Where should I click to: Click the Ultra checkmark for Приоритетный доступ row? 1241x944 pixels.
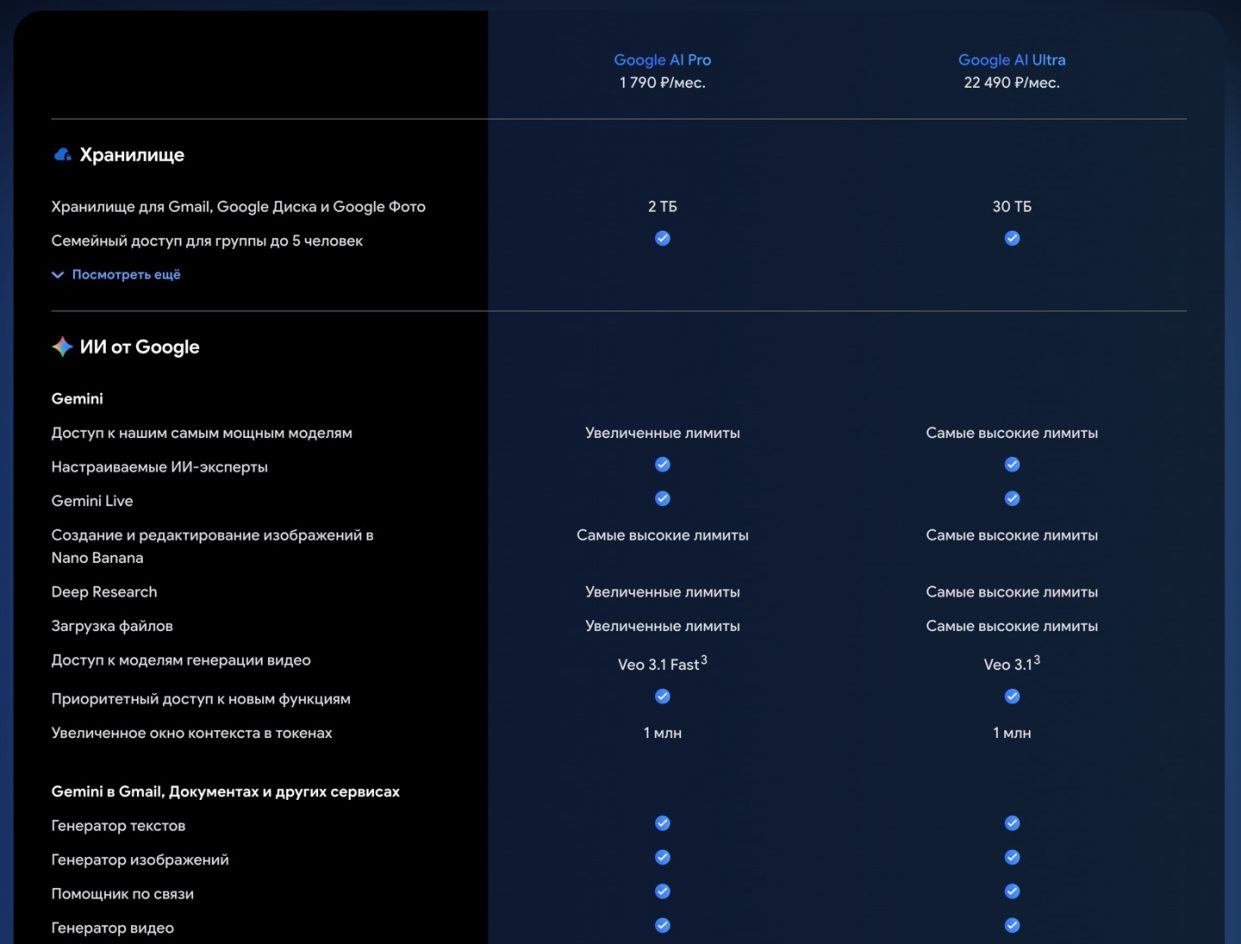(1012, 695)
